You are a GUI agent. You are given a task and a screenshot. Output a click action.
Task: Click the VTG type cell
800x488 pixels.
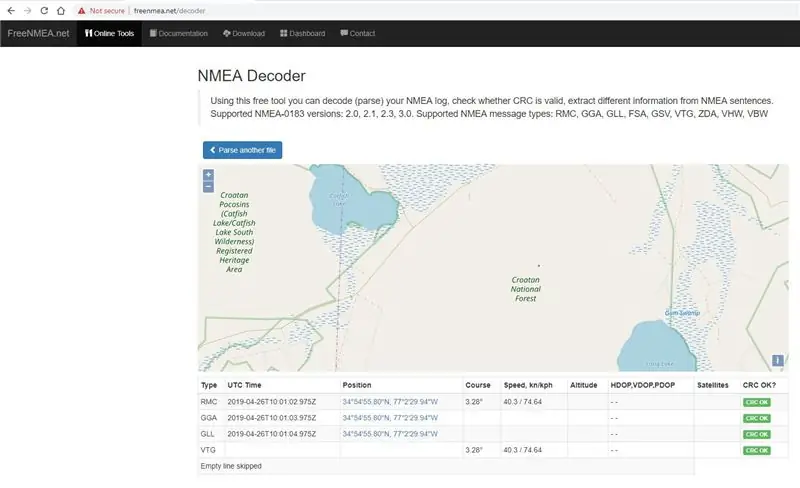208,450
